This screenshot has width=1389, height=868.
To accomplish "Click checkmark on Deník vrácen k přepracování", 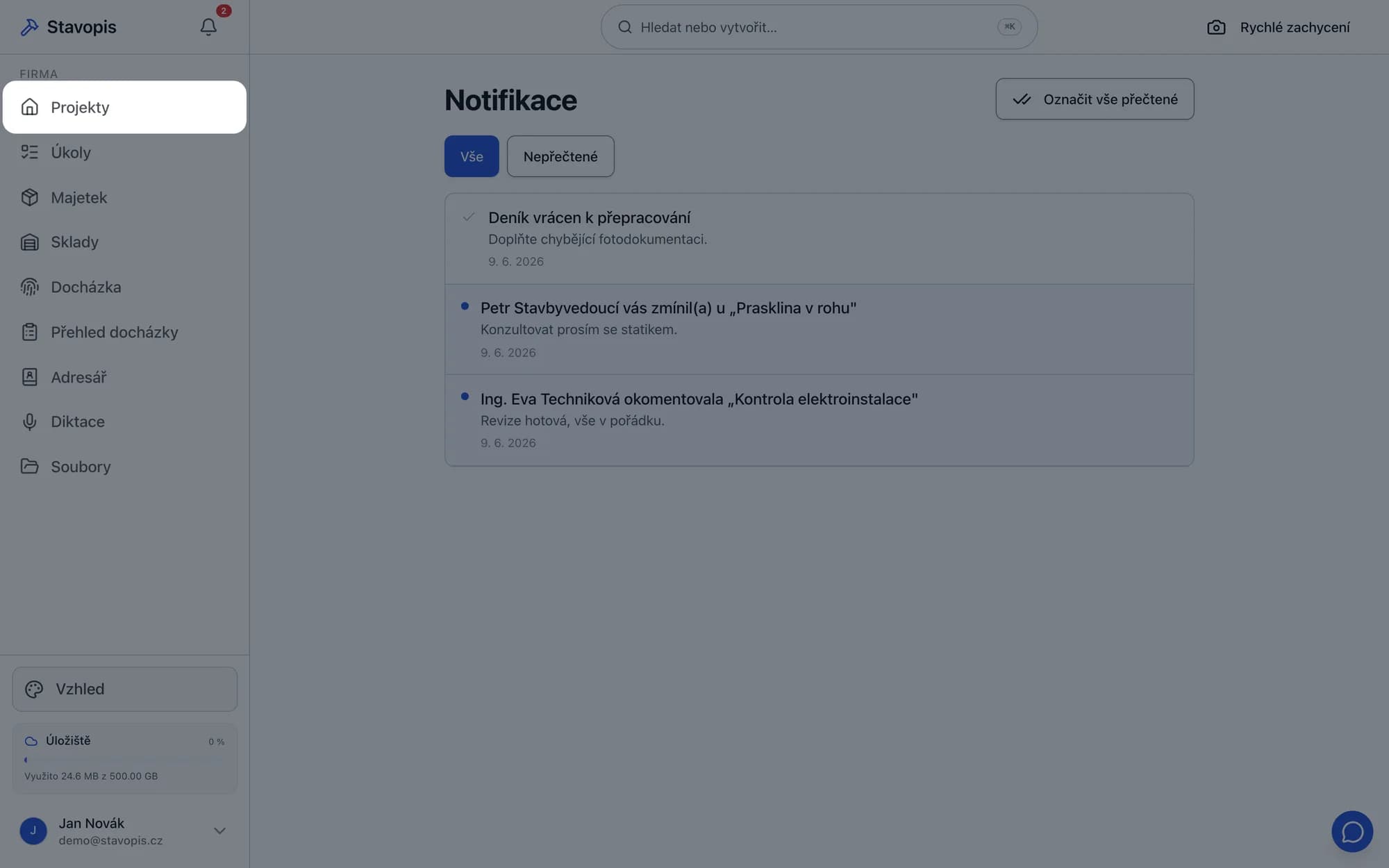I will (x=469, y=217).
